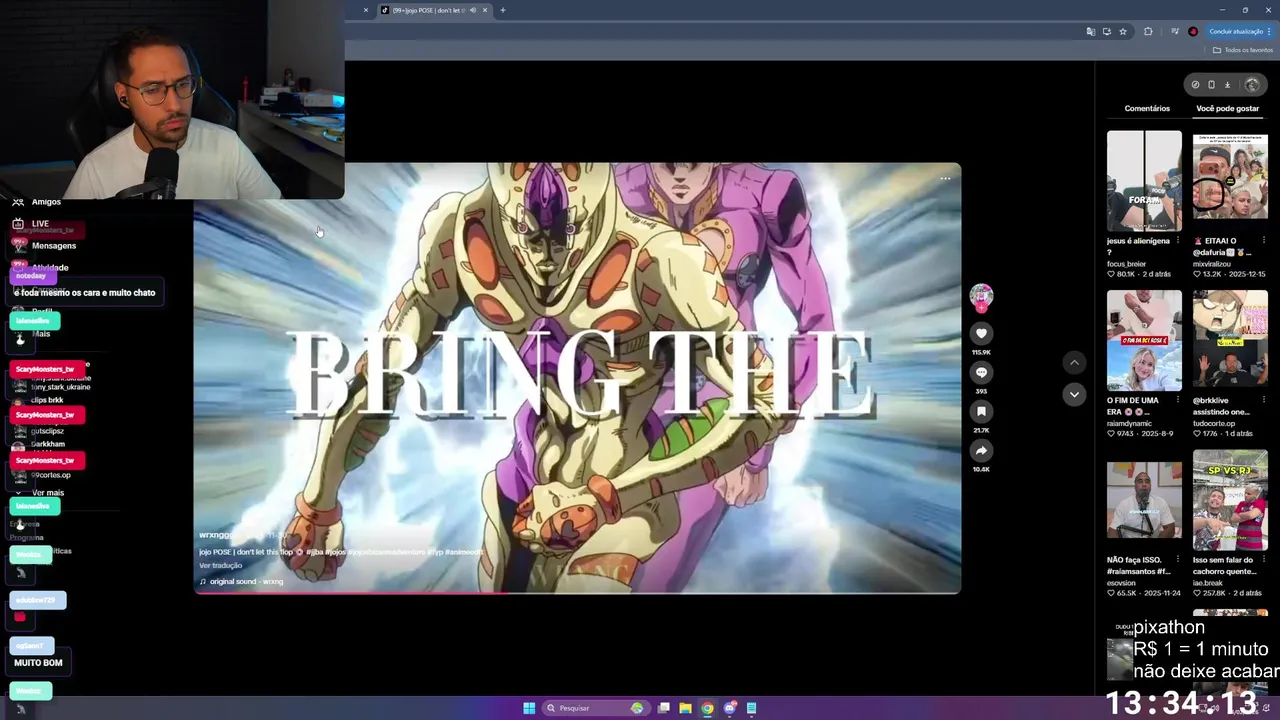Open the video creator's avatar profile
1280x720 pixels.
point(981,295)
